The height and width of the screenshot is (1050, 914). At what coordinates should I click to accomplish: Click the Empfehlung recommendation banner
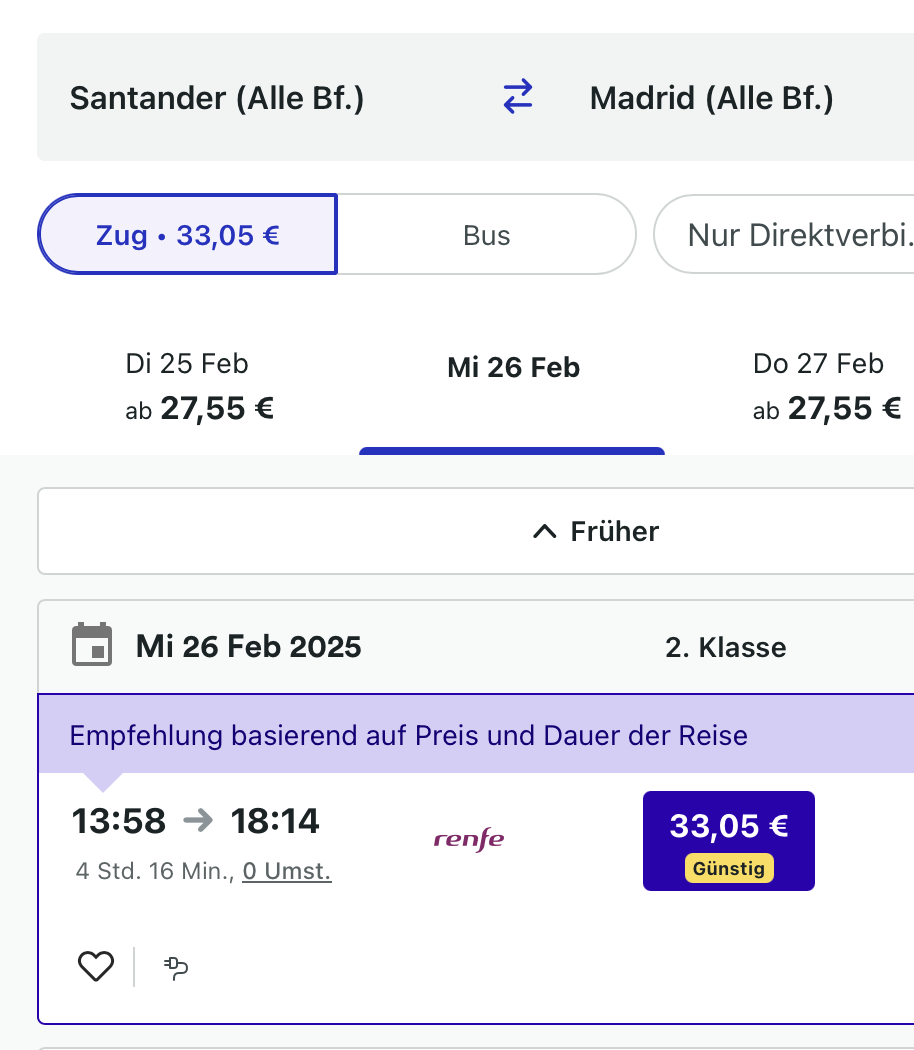click(x=408, y=736)
